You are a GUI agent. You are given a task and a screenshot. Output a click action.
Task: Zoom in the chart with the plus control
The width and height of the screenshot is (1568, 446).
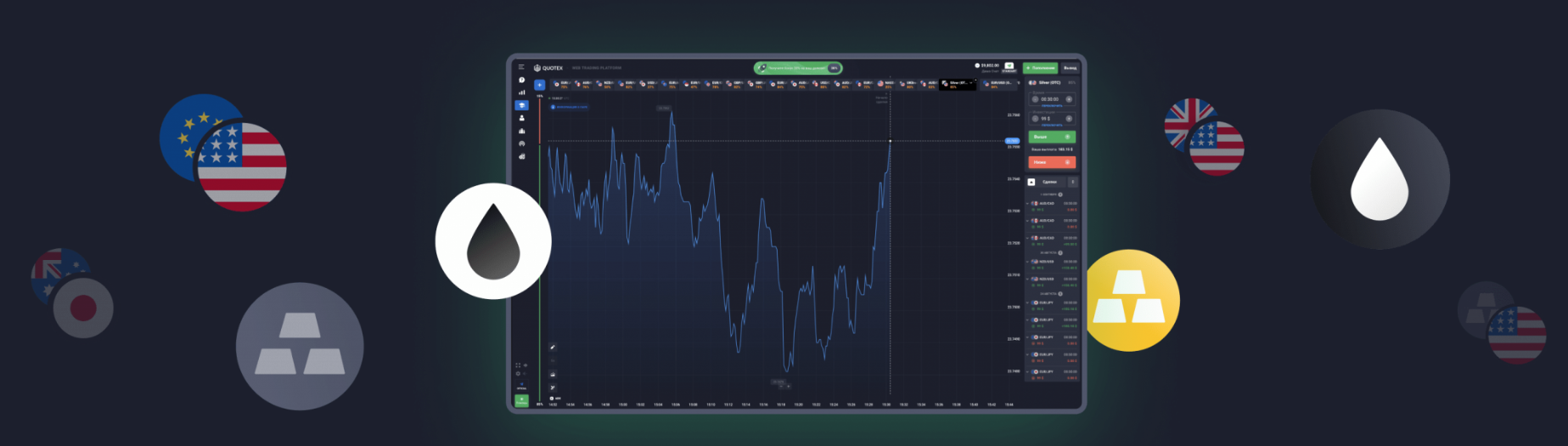[789, 387]
